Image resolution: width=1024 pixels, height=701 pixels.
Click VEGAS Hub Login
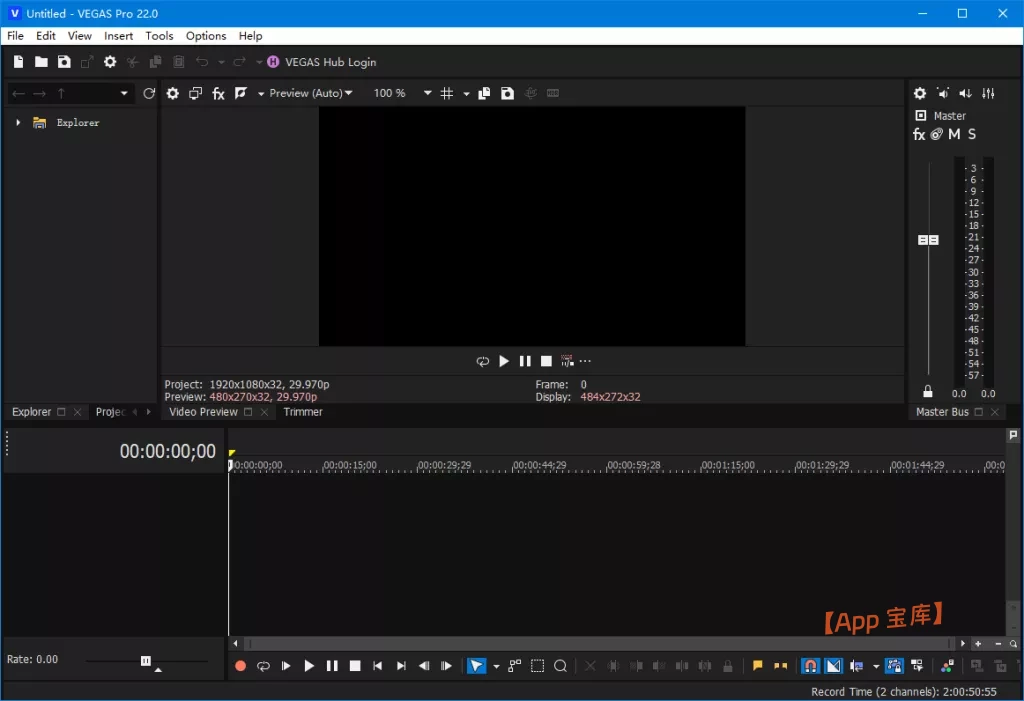(x=330, y=62)
